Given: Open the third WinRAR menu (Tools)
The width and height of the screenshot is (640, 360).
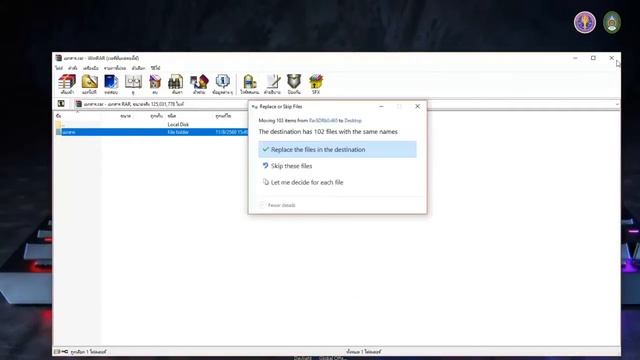Looking at the screenshot, I should click(x=91, y=68).
